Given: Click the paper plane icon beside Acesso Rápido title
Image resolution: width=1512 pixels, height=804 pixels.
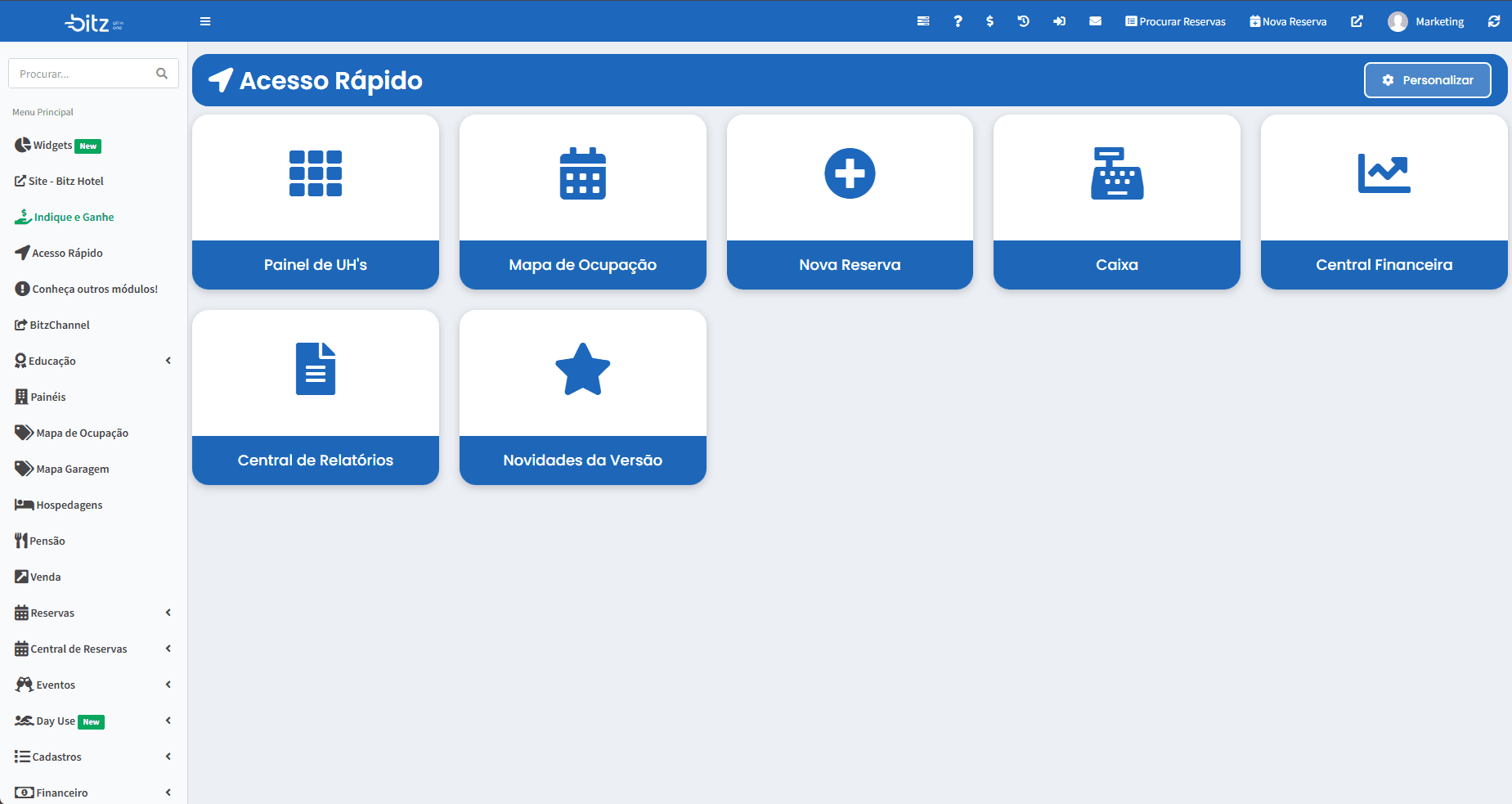Looking at the screenshot, I should point(221,80).
